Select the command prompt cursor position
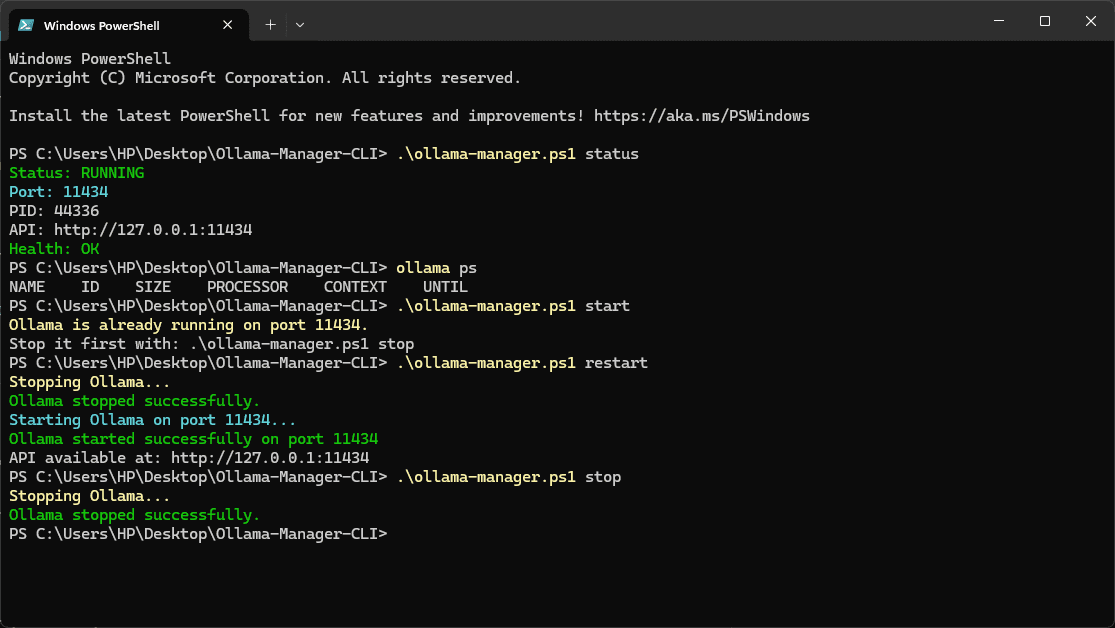1115x628 pixels. tap(397, 533)
